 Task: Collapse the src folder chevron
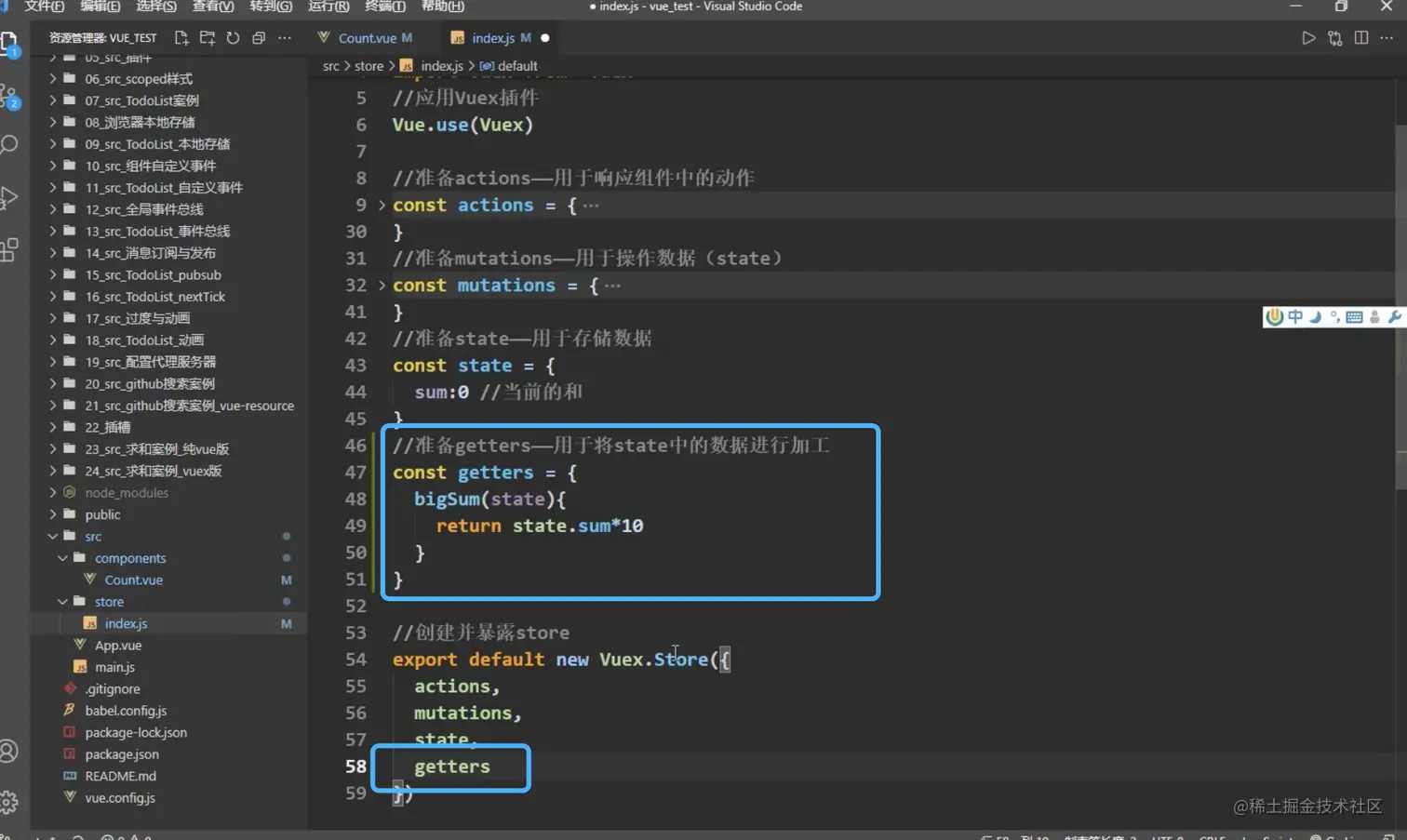(53, 537)
